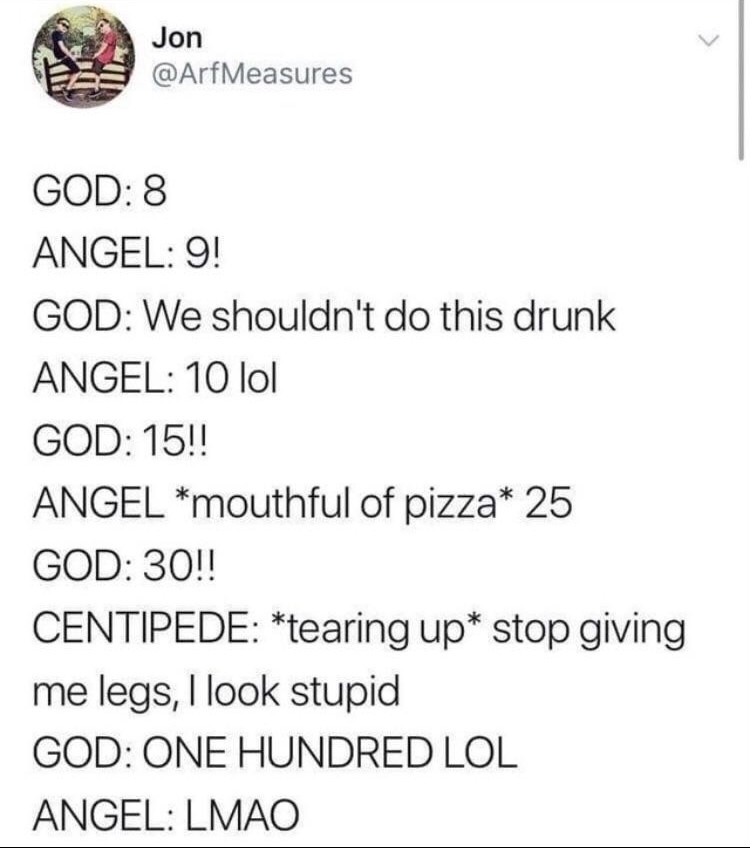Click the line "ANGEL: 10 lol"
Image resolution: width=750 pixels, height=848 pixels.
155,379
